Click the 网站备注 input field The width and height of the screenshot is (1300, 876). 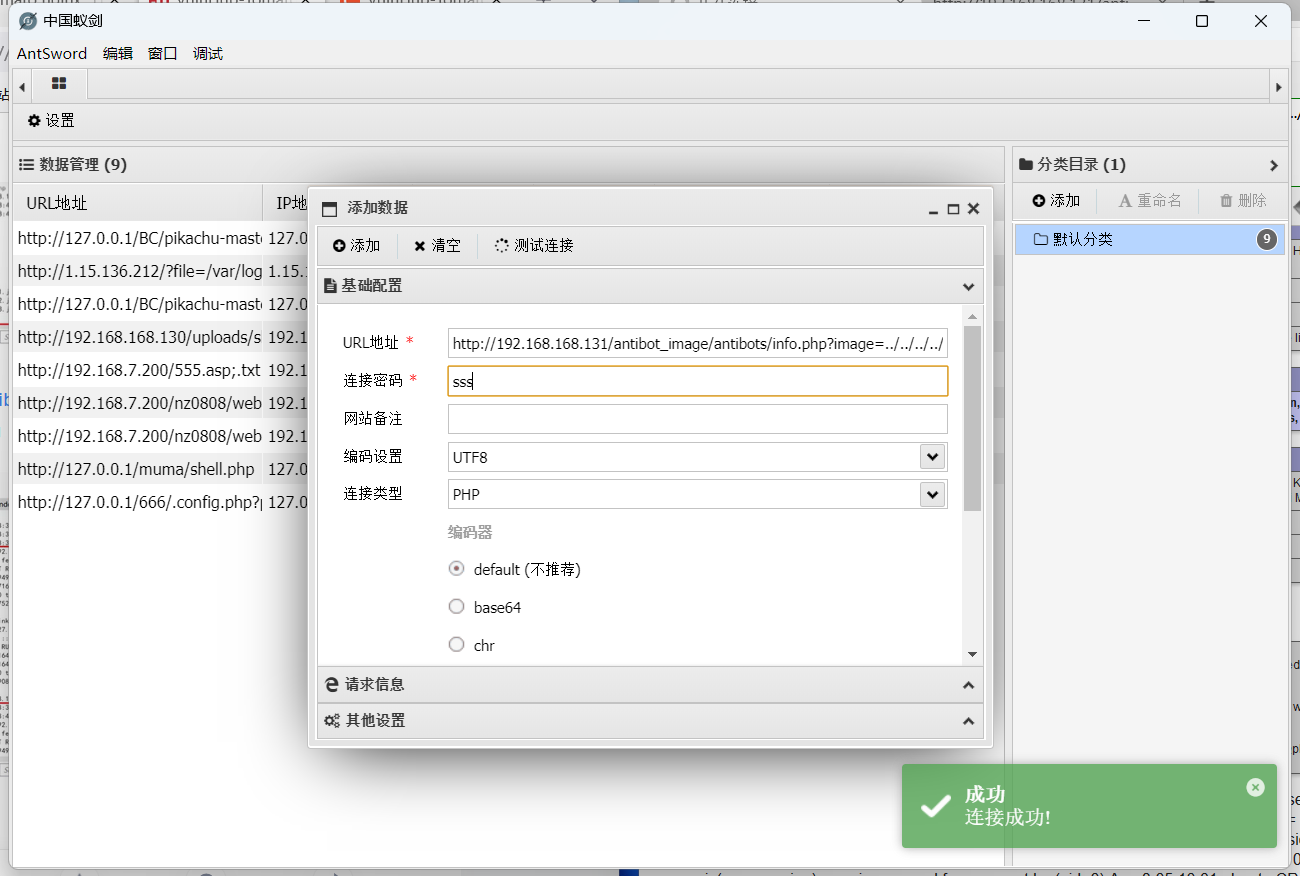[x=698, y=419]
